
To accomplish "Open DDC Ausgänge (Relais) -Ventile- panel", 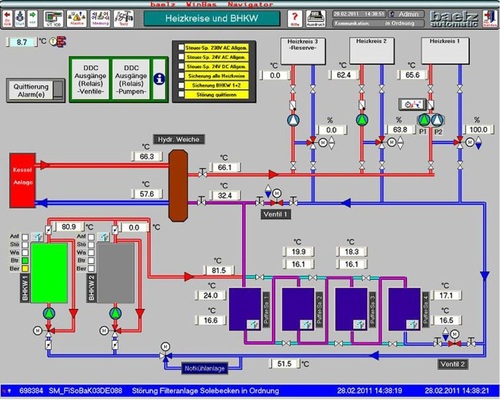I will click(90, 79).
